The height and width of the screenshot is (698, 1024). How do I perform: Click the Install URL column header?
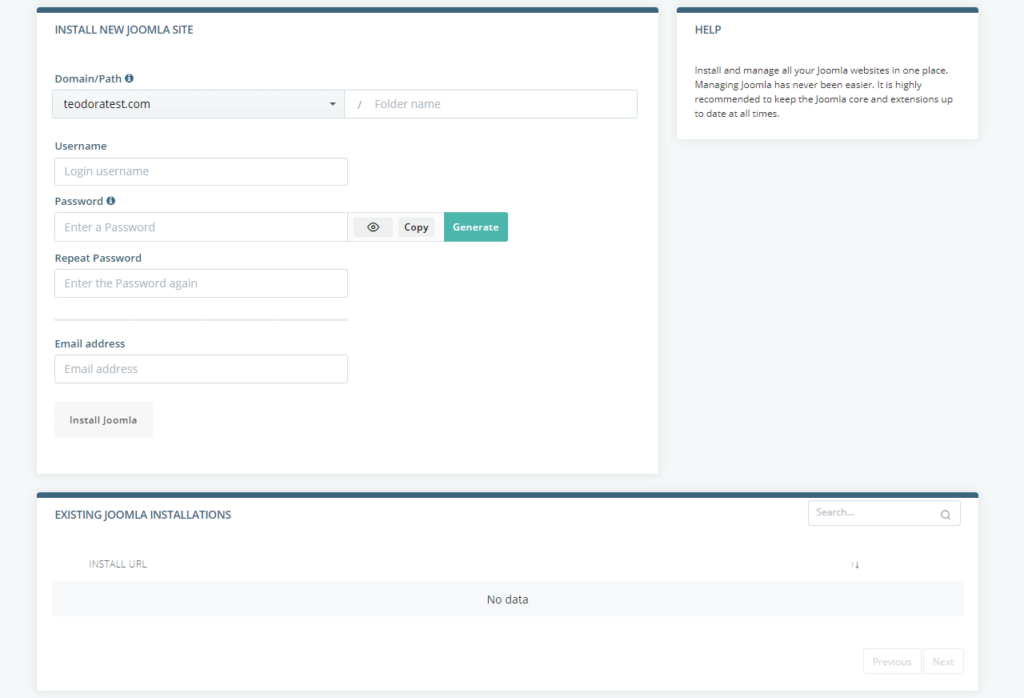116,564
